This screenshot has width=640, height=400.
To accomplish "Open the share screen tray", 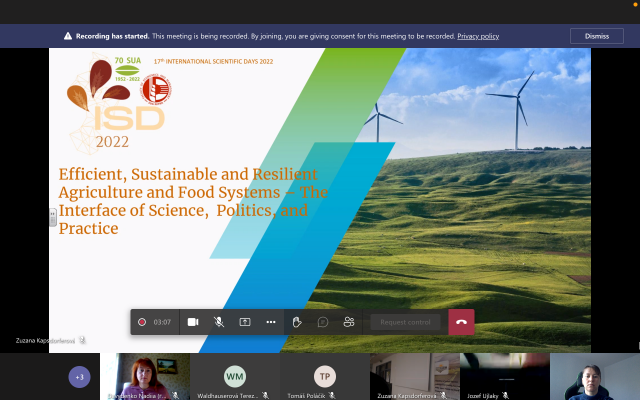I will [x=244, y=322].
